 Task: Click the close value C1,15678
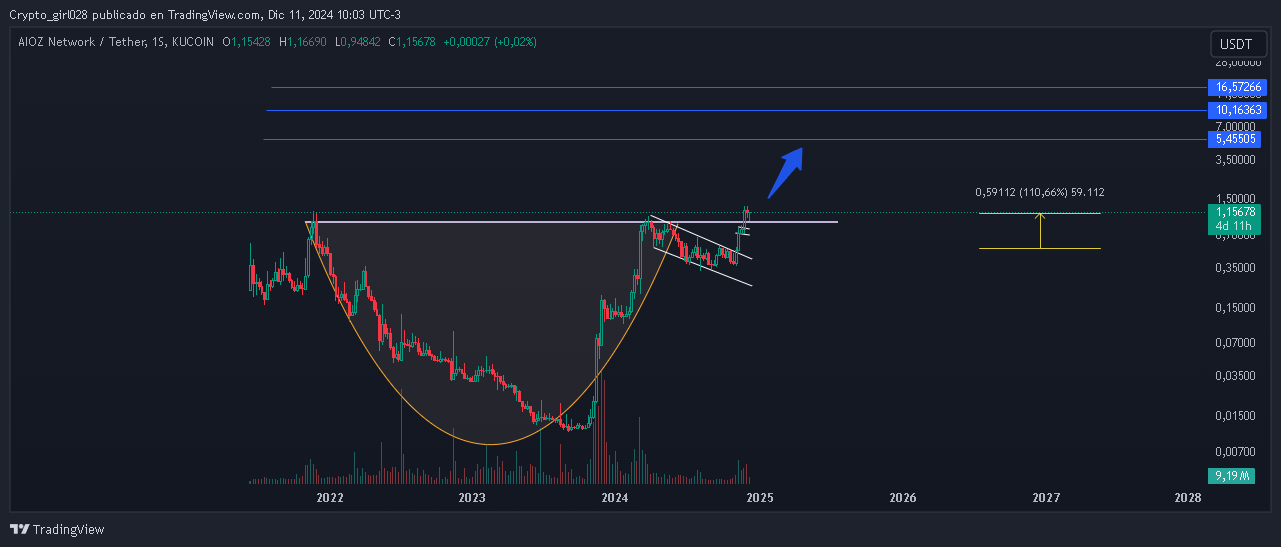tap(413, 42)
